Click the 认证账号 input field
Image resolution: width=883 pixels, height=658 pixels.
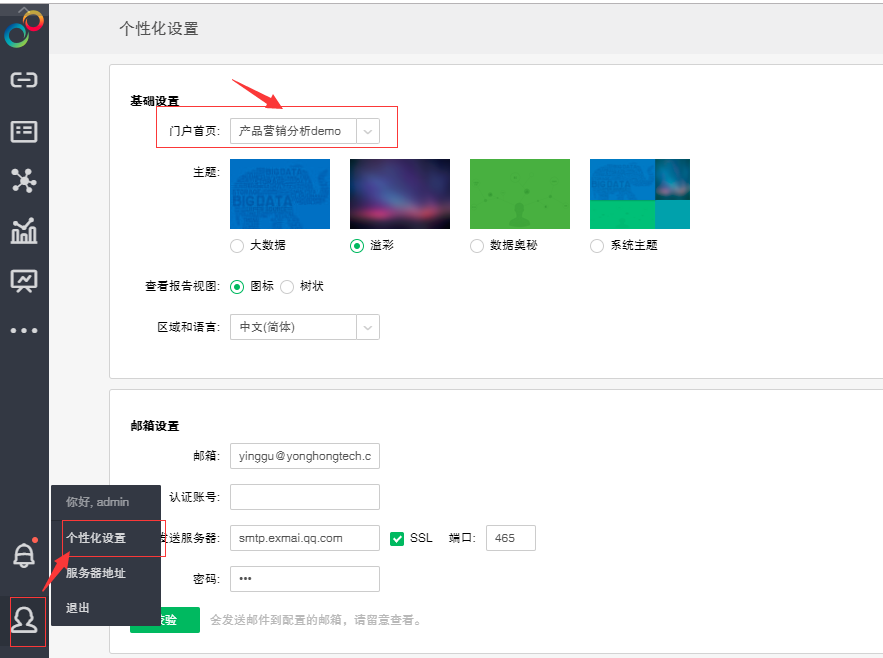click(x=304, y=496)
